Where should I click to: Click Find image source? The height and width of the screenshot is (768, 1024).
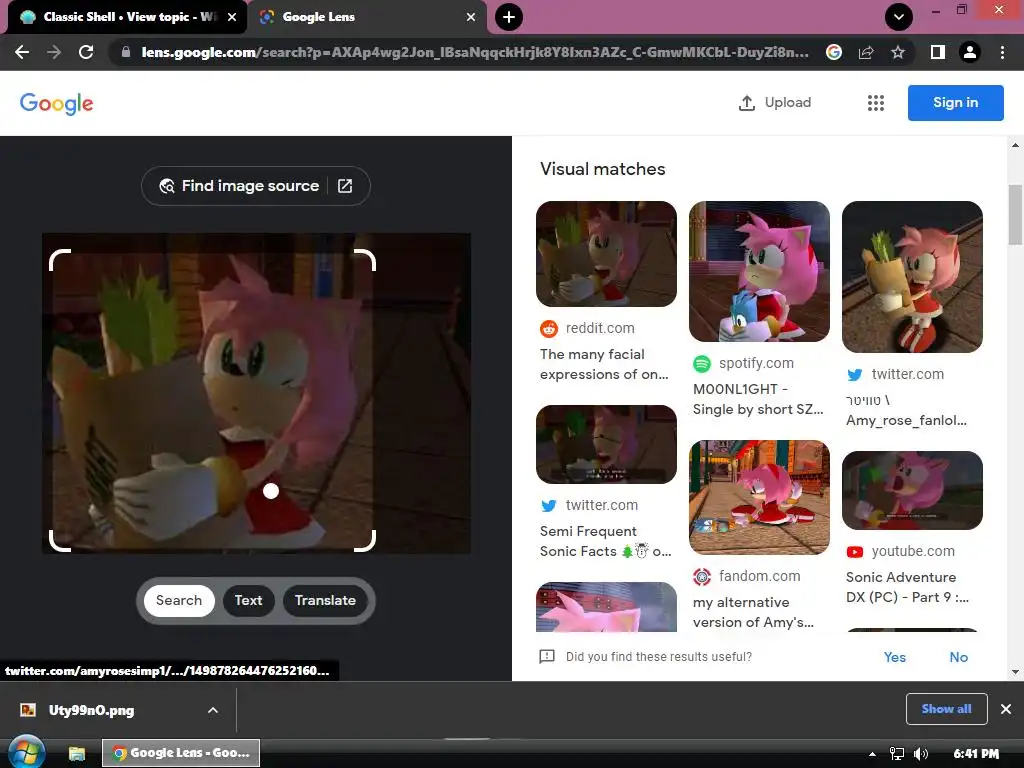tap(255, 186)
